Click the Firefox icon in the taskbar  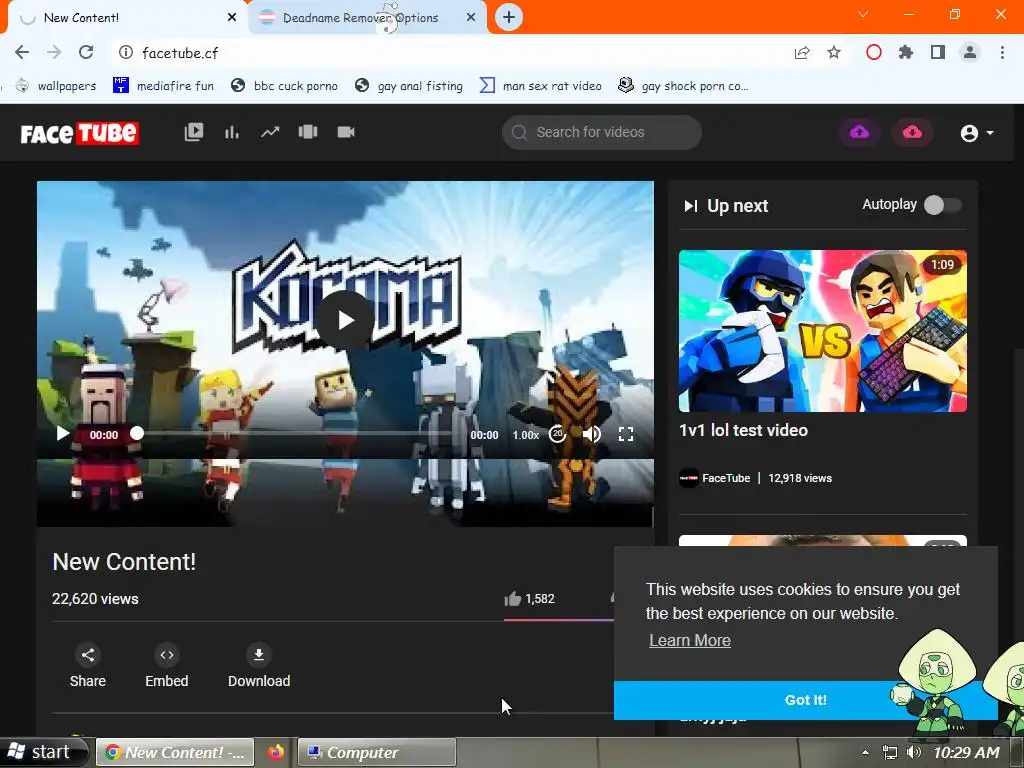coord(276,752)
